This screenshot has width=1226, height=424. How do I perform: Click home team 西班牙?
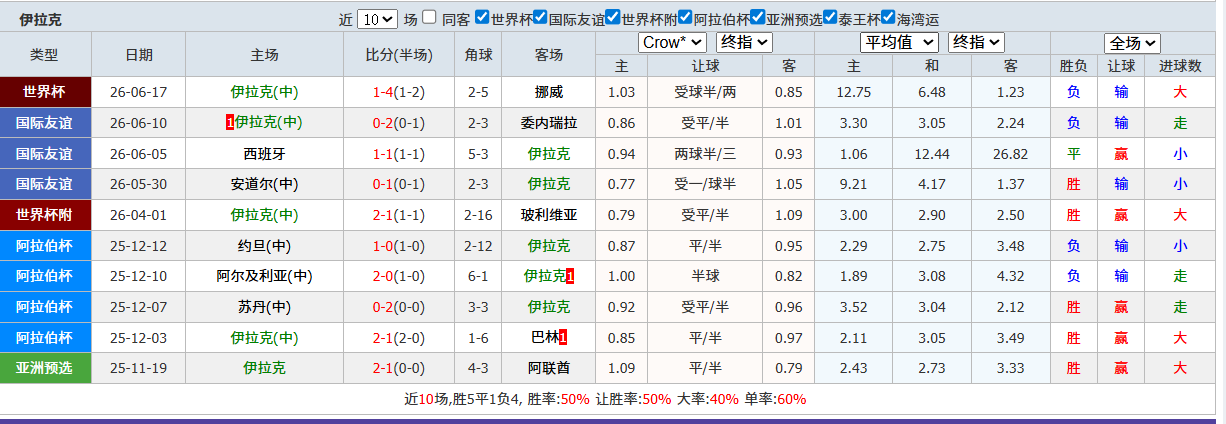pos(264,154)
